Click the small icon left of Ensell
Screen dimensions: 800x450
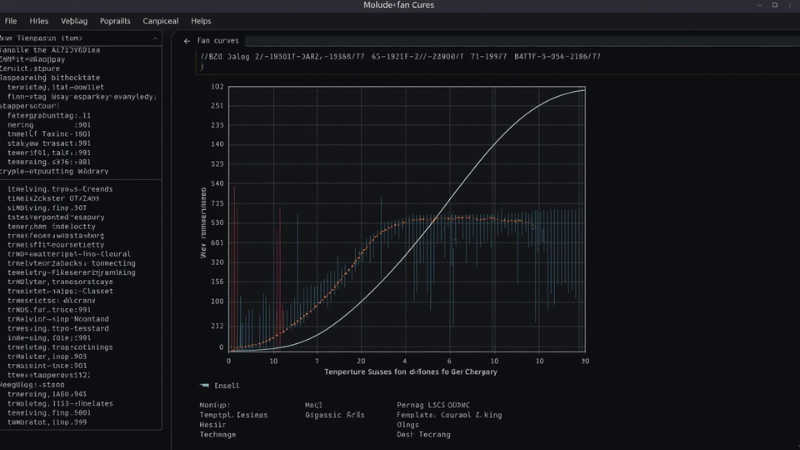click(x=204, y=385)
